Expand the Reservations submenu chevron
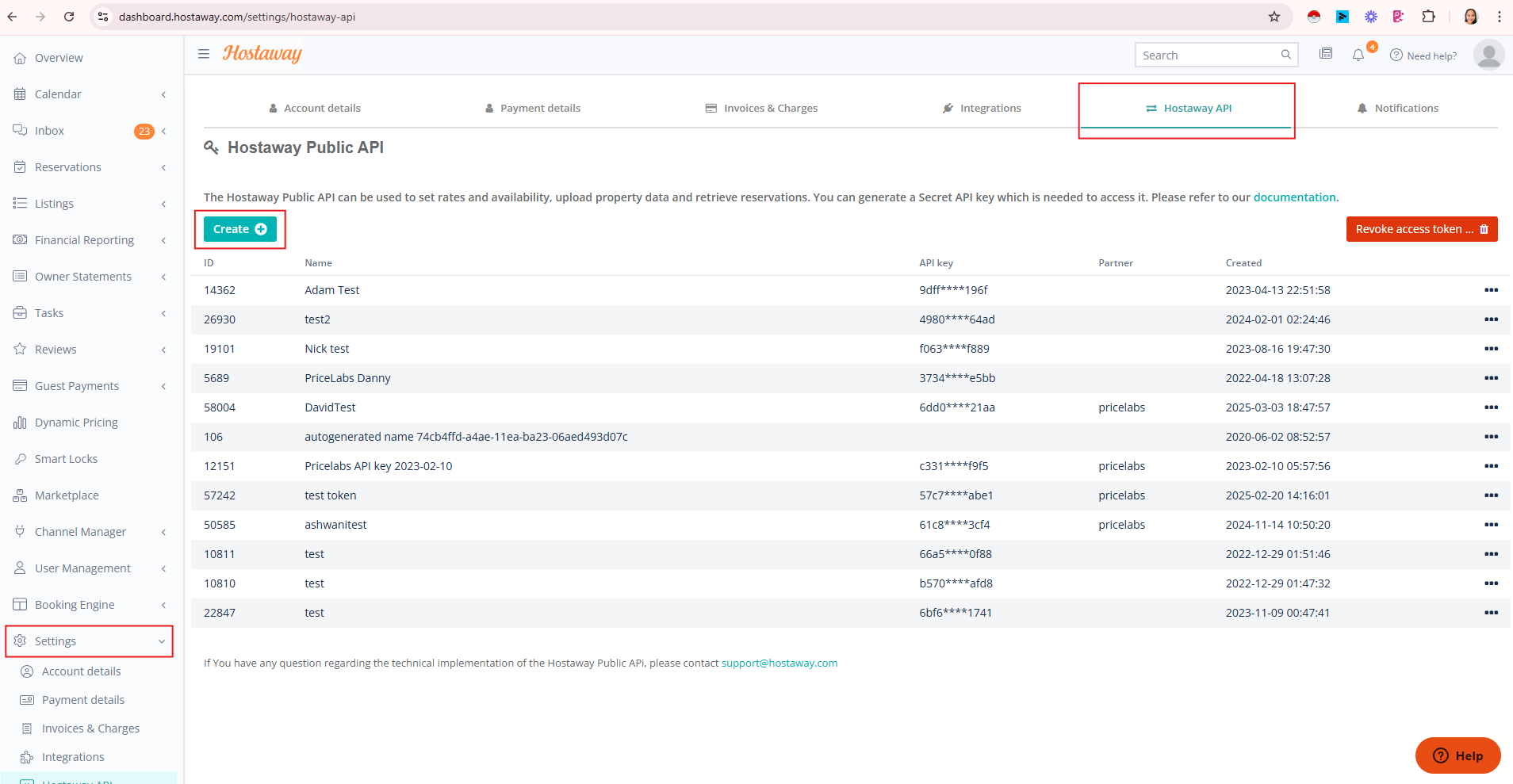Screen dimensions: 1513x784 click(164, 167)
